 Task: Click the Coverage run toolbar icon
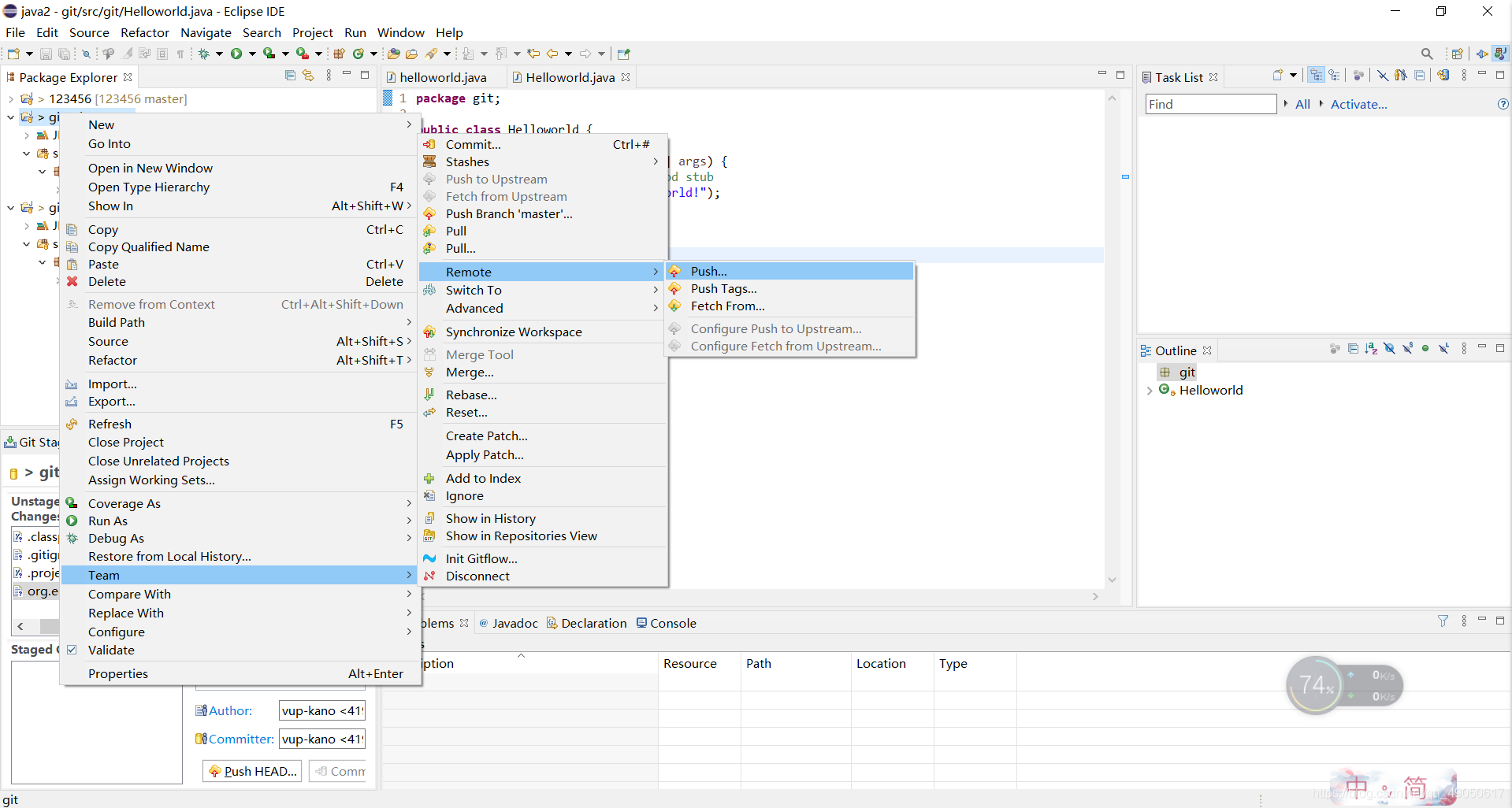coord(269,54)
